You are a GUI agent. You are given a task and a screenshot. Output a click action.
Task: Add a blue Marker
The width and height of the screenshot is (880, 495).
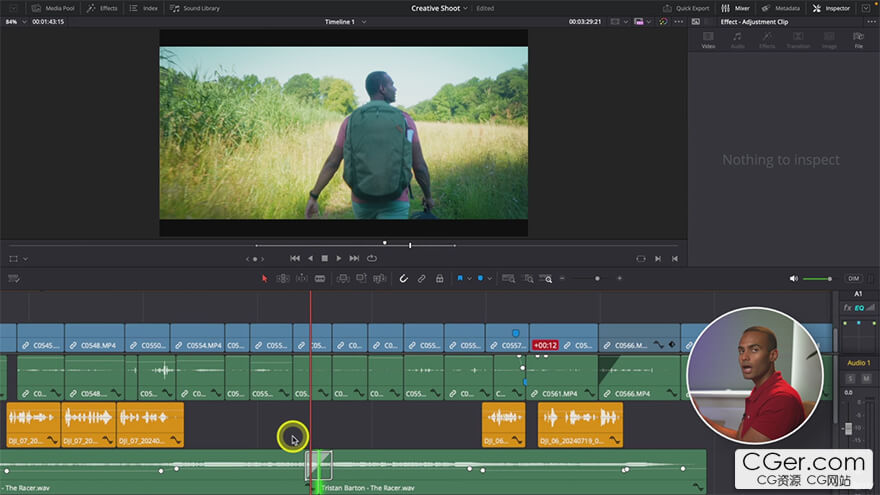pos(480,278)
